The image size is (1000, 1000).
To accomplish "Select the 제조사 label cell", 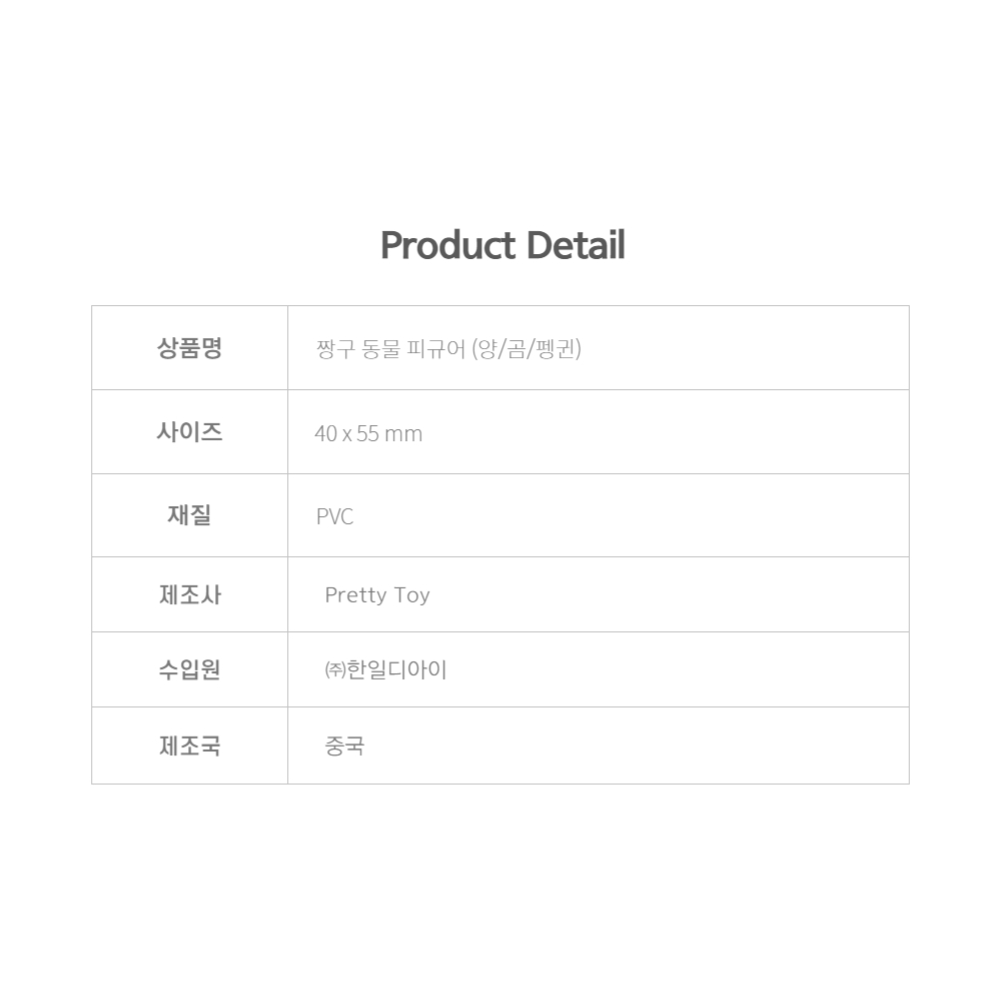I will coord(189,594).
